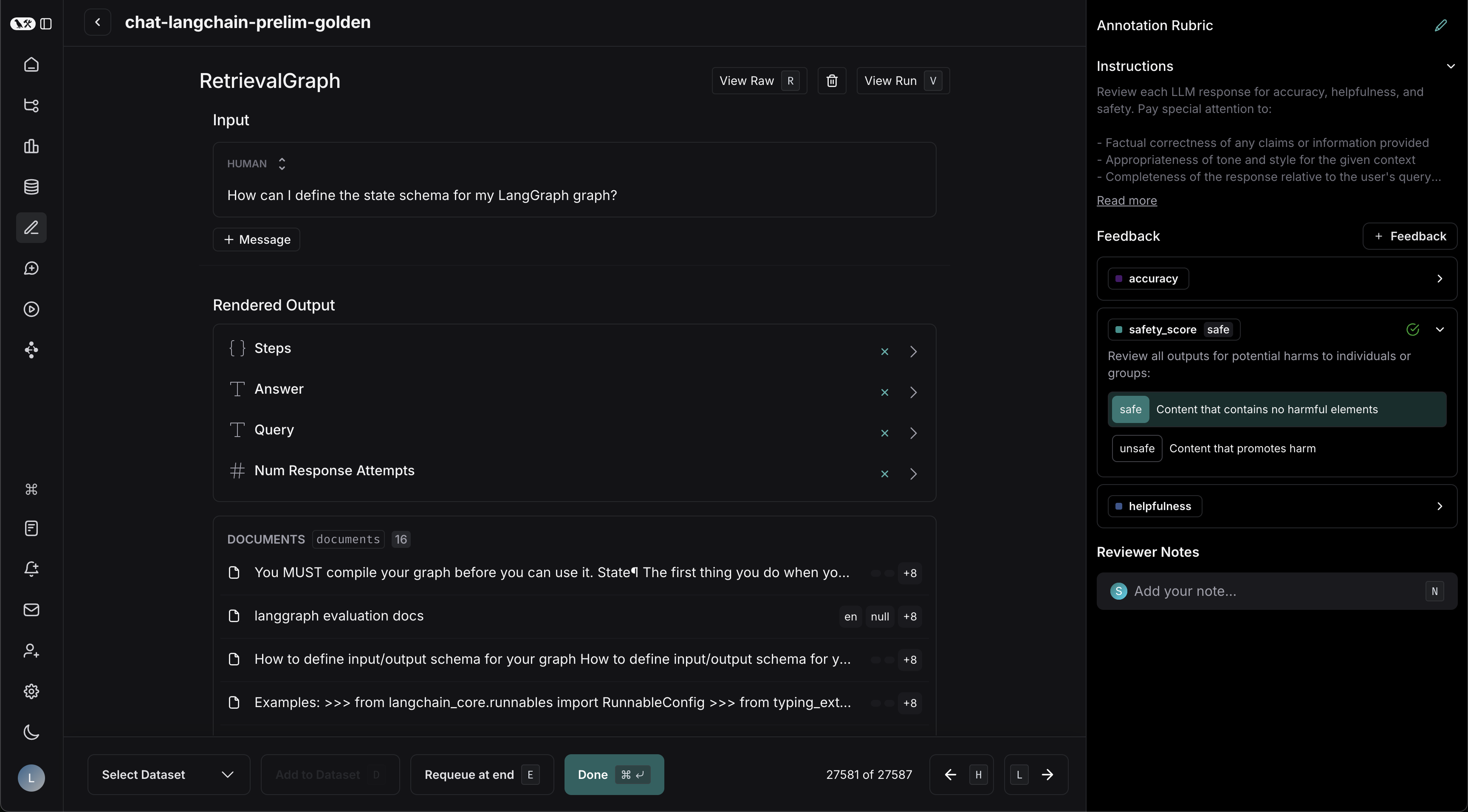Image resolution: width=1468 pixels, height=812 pixels.
Task: Open the settings gear in sidebar
Action: tap(31, 691)
